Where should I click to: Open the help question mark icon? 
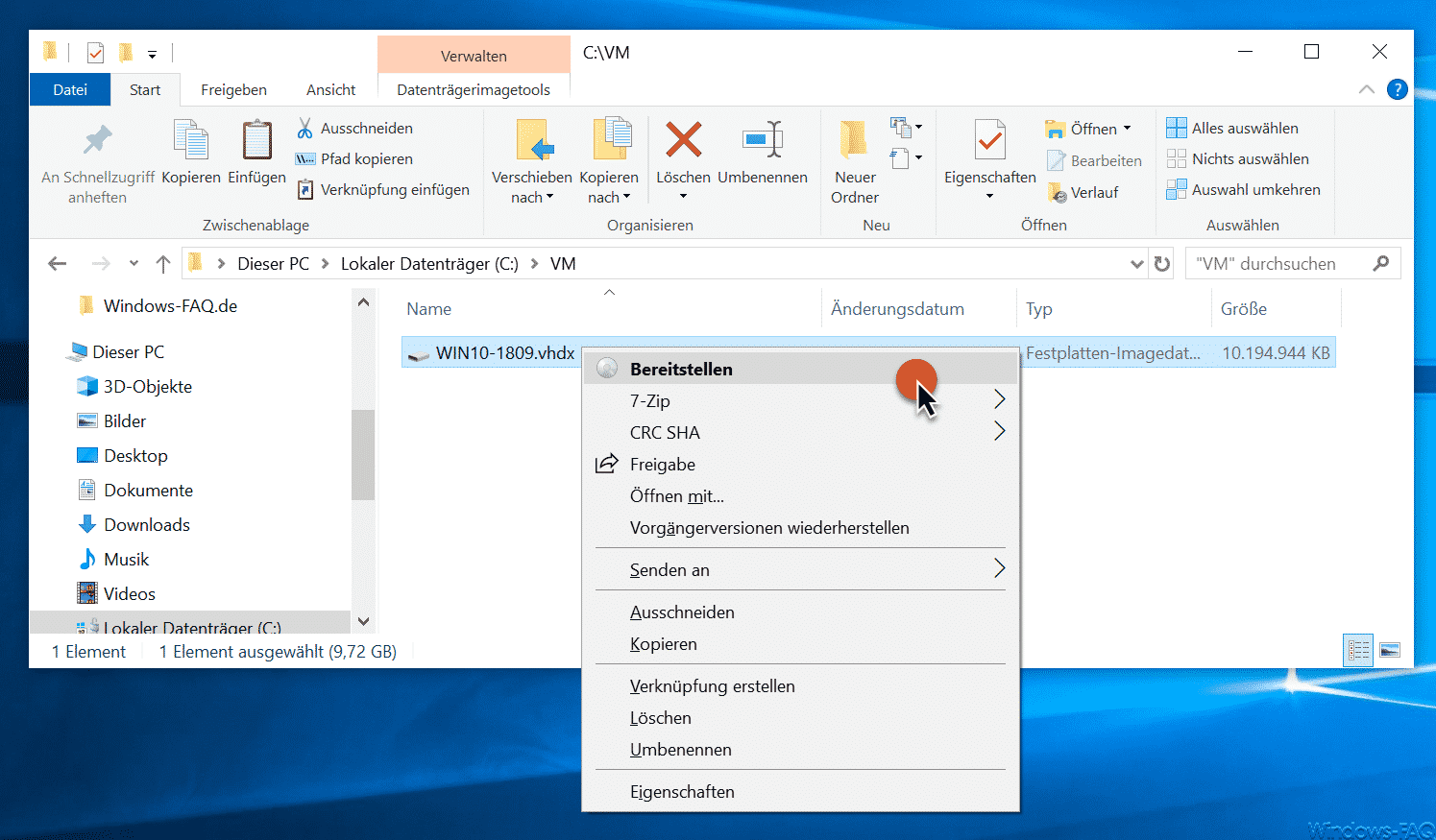(1398, 89)
